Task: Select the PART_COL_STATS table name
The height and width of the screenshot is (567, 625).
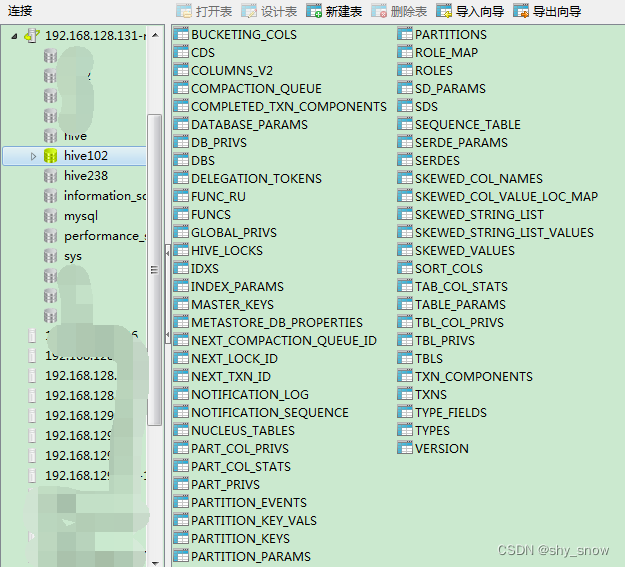Action: tap(241, 467)
